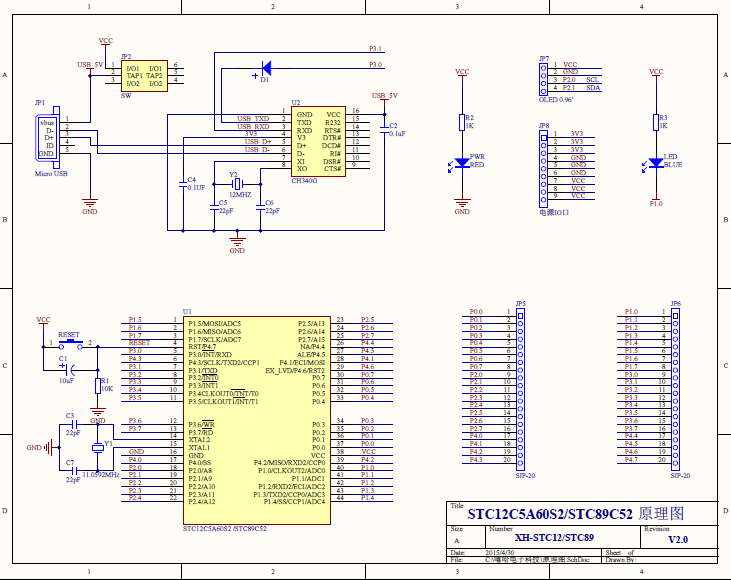Select the SCL label on JP7
731x580 pixels.
pyautogui.click(x=593, y=80)
